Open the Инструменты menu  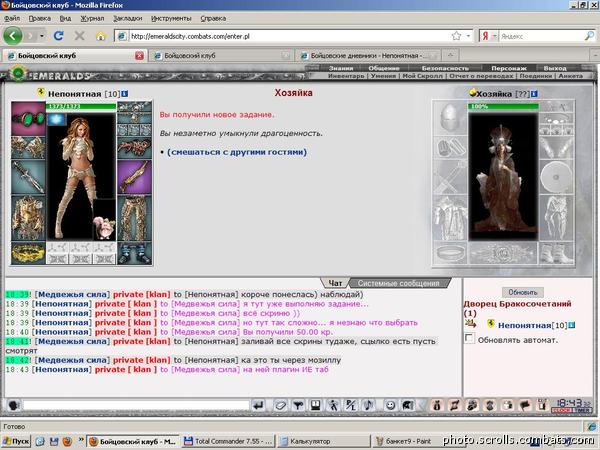pyautogui.click(x=171, y=18)
